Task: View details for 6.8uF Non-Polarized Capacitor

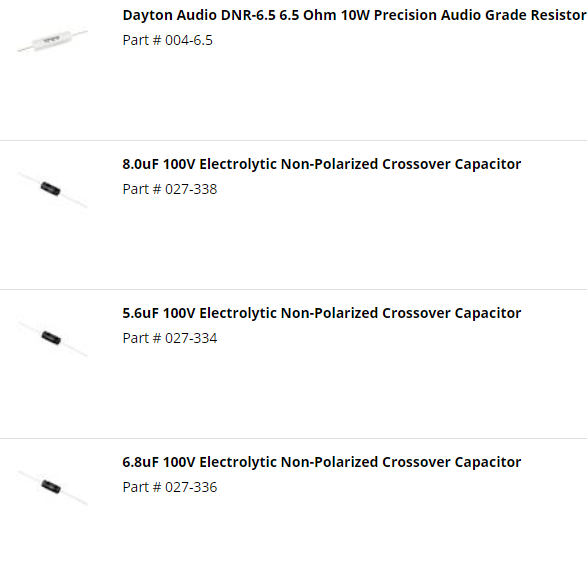Action: 322,462
